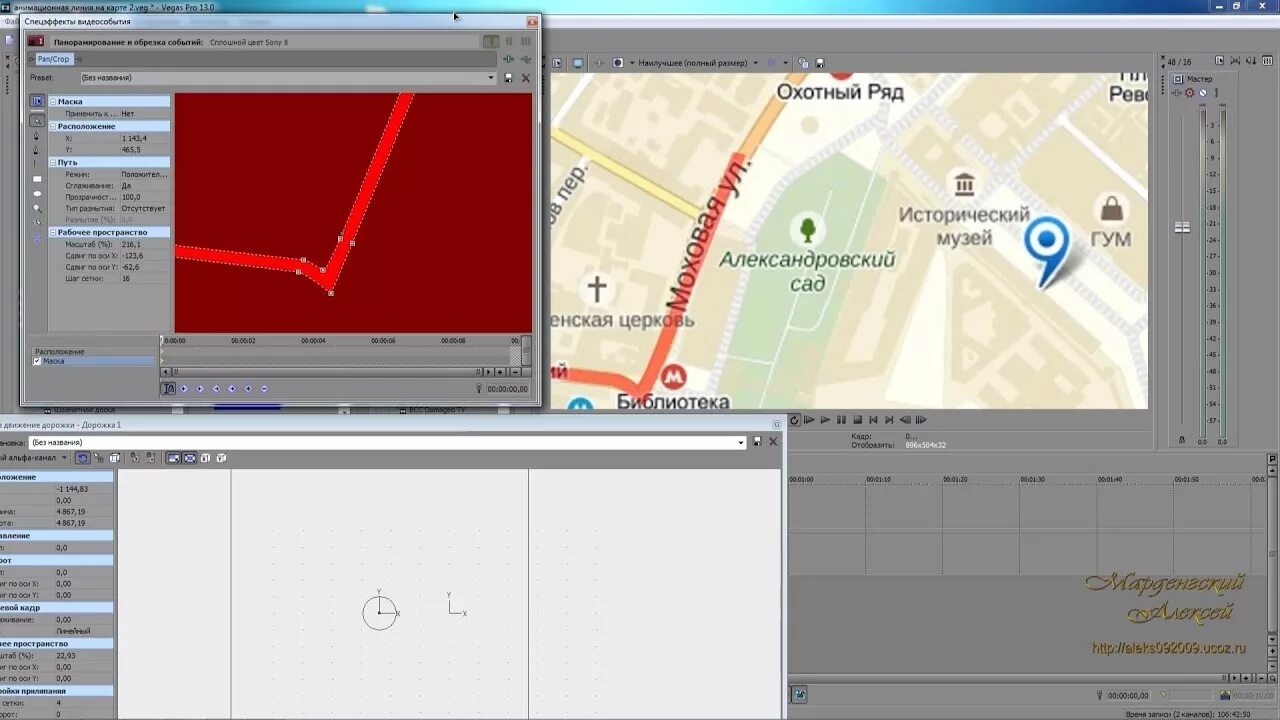Go to first keyframe in Pan/Crop
Screen dimensions: 1280x720
[x=183, y=388]
